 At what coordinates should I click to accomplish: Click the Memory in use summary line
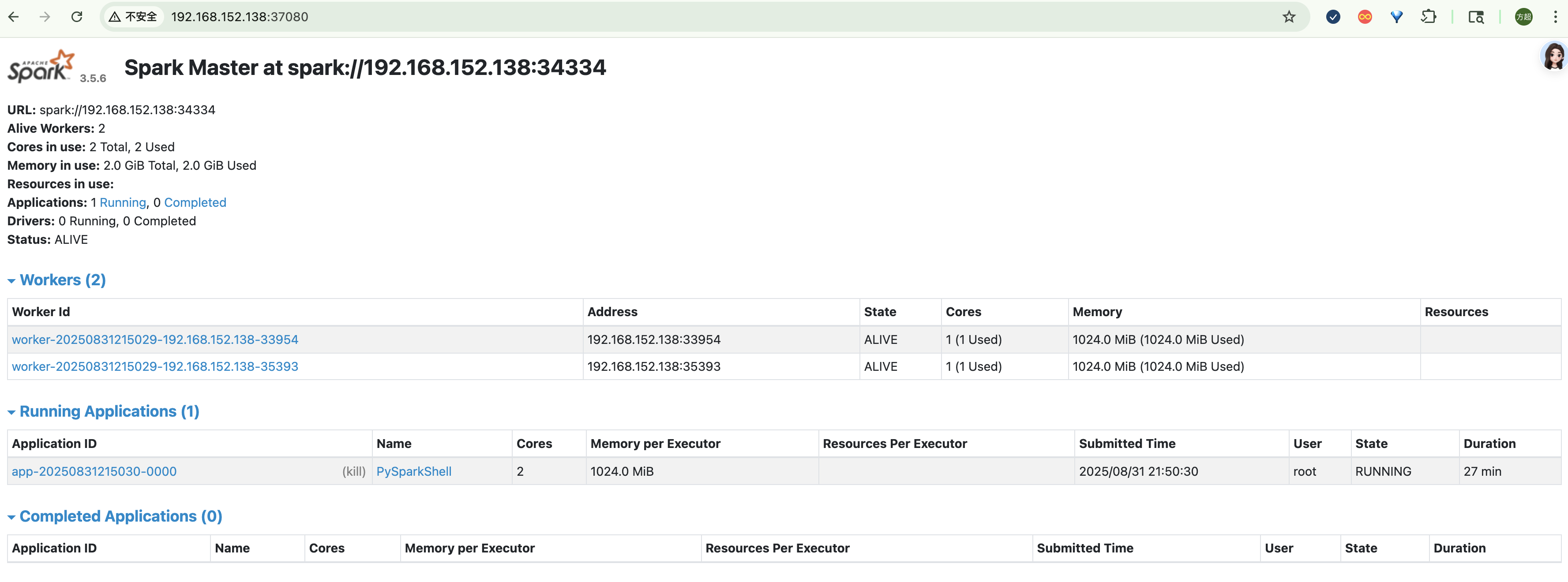(x=131, y=165)
